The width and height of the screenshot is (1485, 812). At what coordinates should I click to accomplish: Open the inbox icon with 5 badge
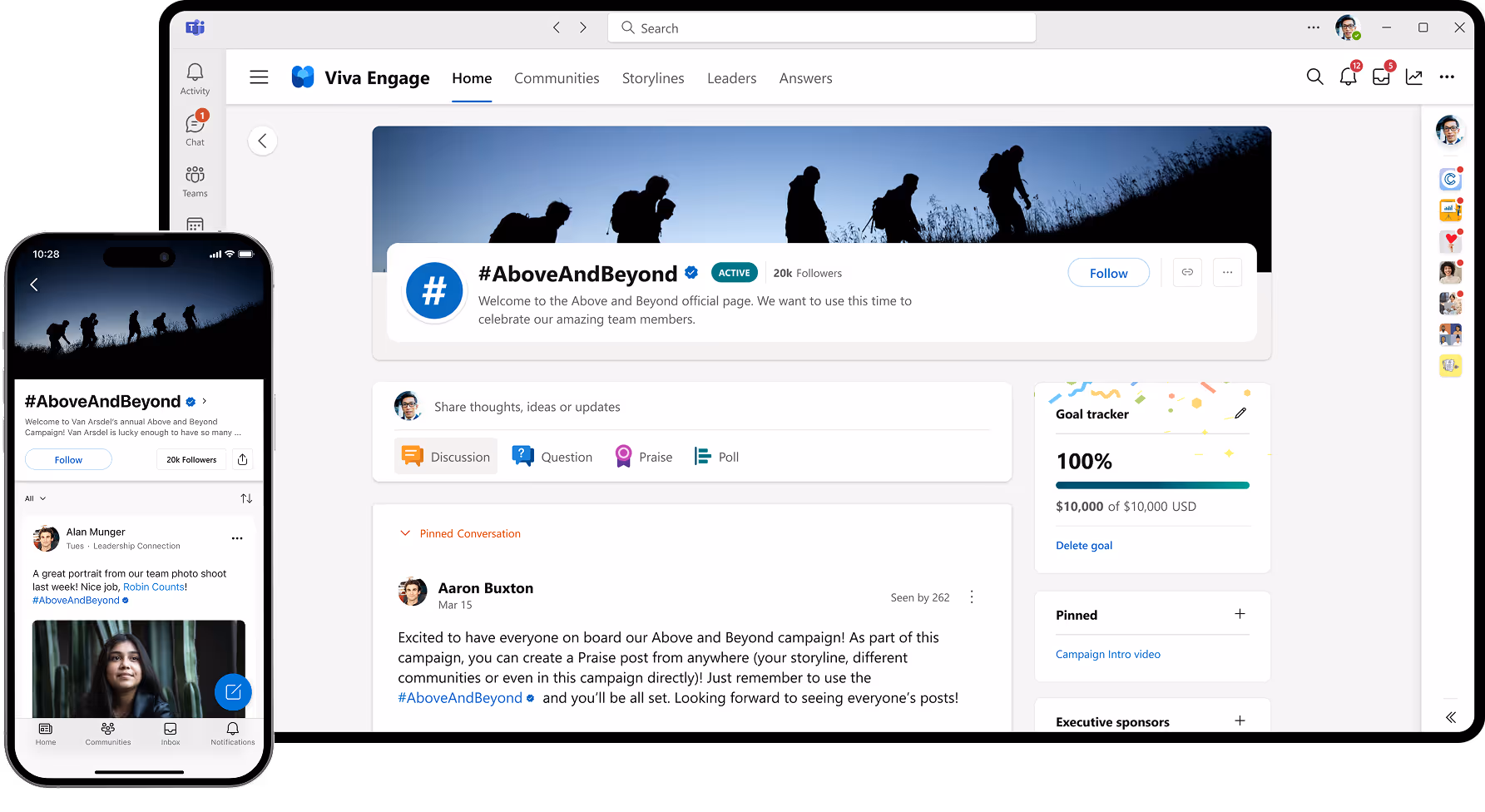click(1382, 76)
